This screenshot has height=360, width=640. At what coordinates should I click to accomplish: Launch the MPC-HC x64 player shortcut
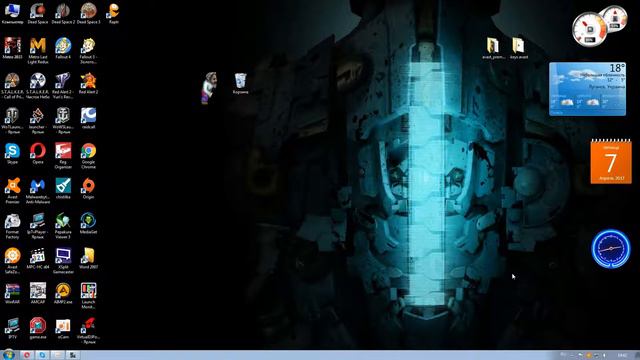[38, 258]
